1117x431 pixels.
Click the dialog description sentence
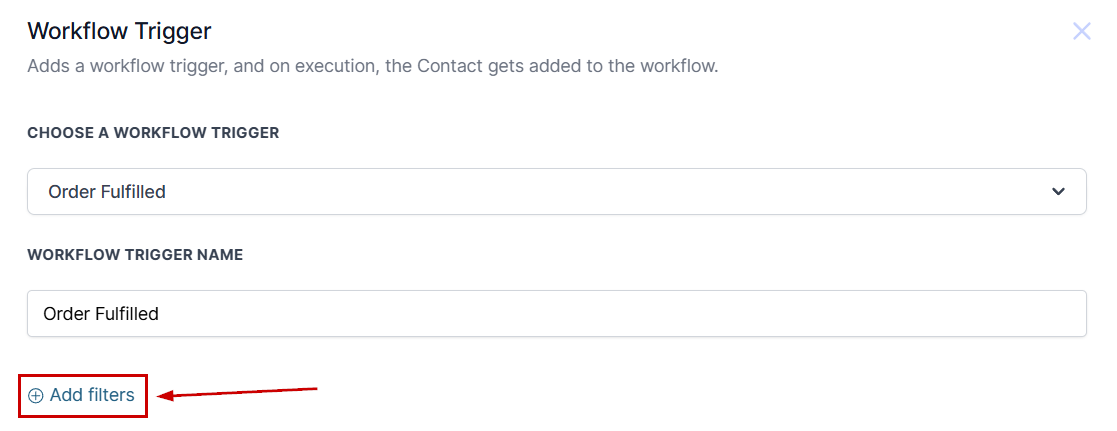click(x=372, y=67)
